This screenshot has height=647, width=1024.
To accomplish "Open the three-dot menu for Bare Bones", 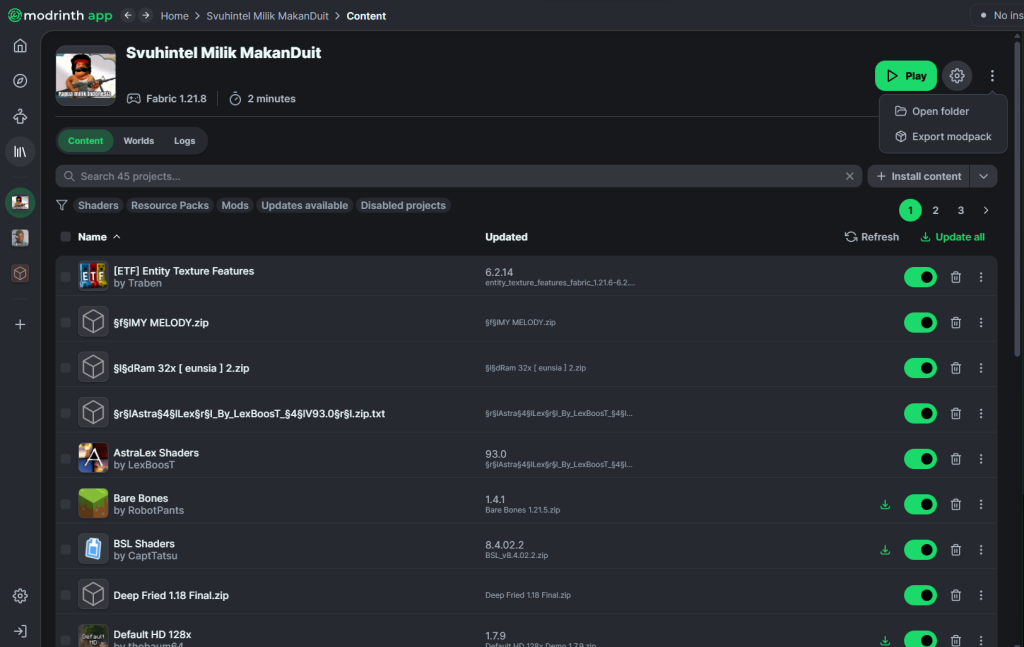I will (981, 504).
